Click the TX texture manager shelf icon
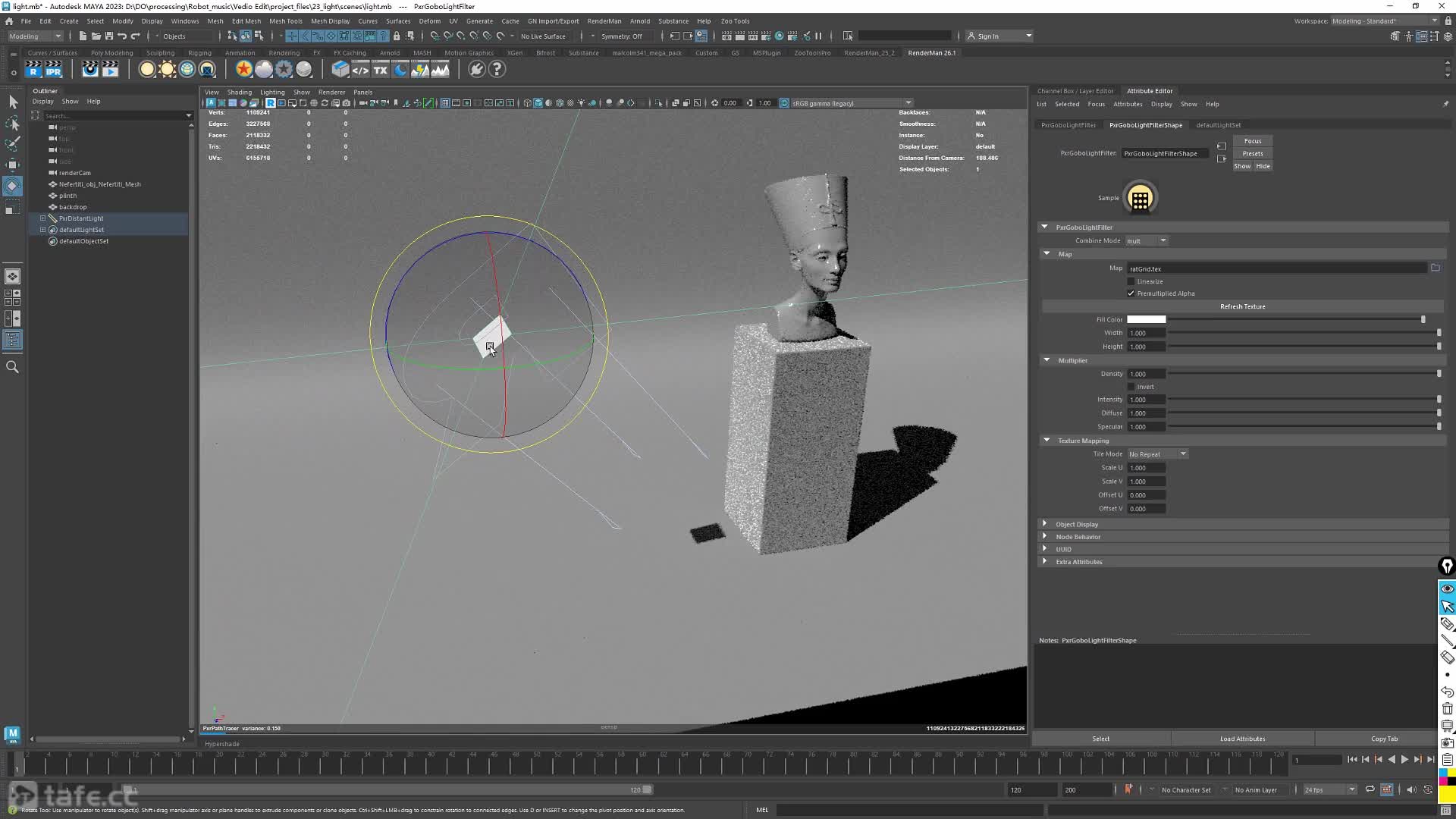The image size is (1456, 819). click(x=380, y=70)
